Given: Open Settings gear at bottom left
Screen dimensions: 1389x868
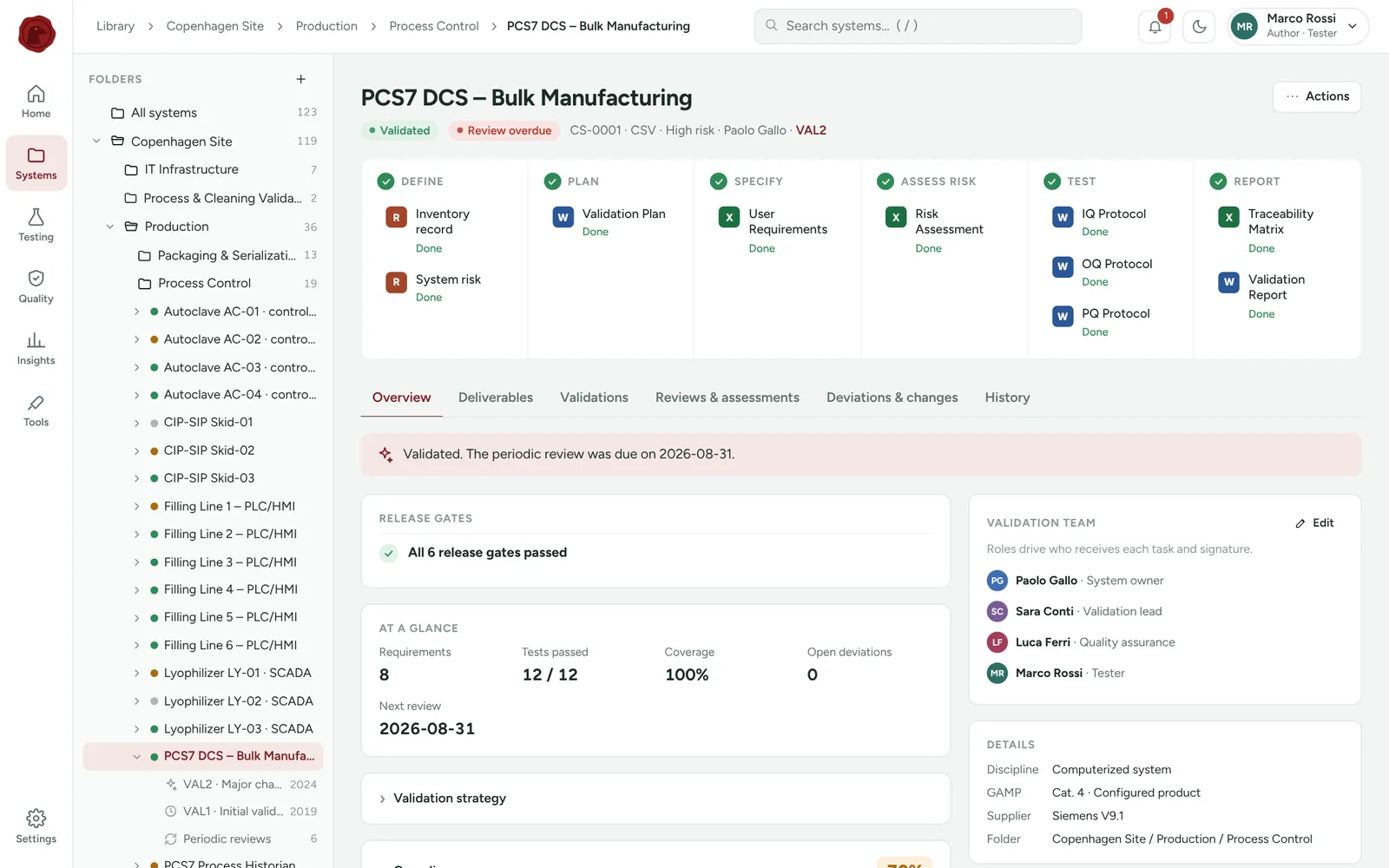Looking at the screenshot, I should (36, 826).
